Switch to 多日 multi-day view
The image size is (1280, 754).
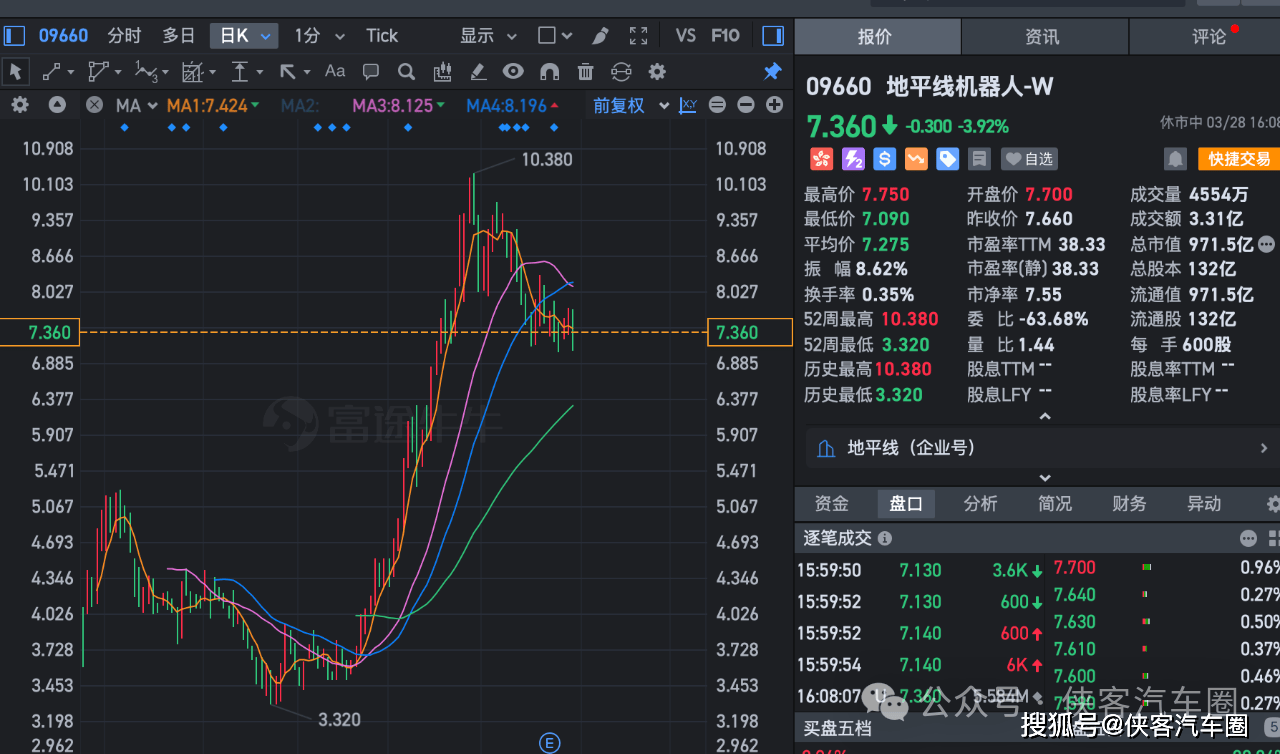point(179,36)
